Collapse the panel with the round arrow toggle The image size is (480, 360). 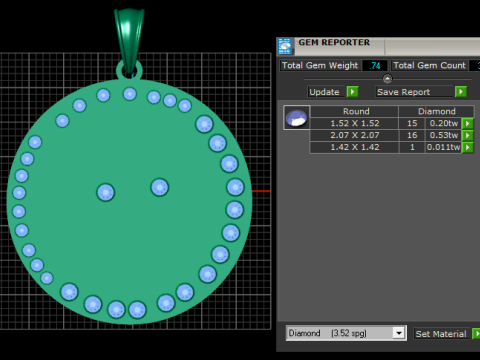tap(387, 79)
